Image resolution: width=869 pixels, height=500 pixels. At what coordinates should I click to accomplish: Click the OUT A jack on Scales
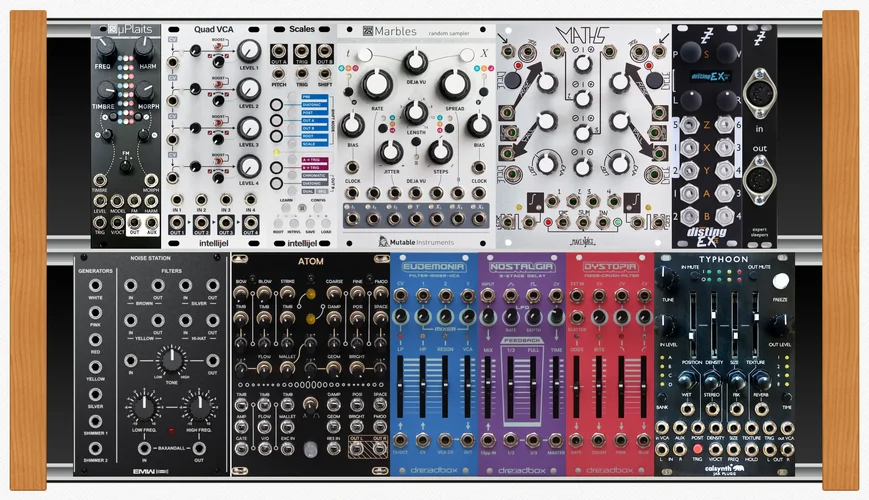[278, 54]
